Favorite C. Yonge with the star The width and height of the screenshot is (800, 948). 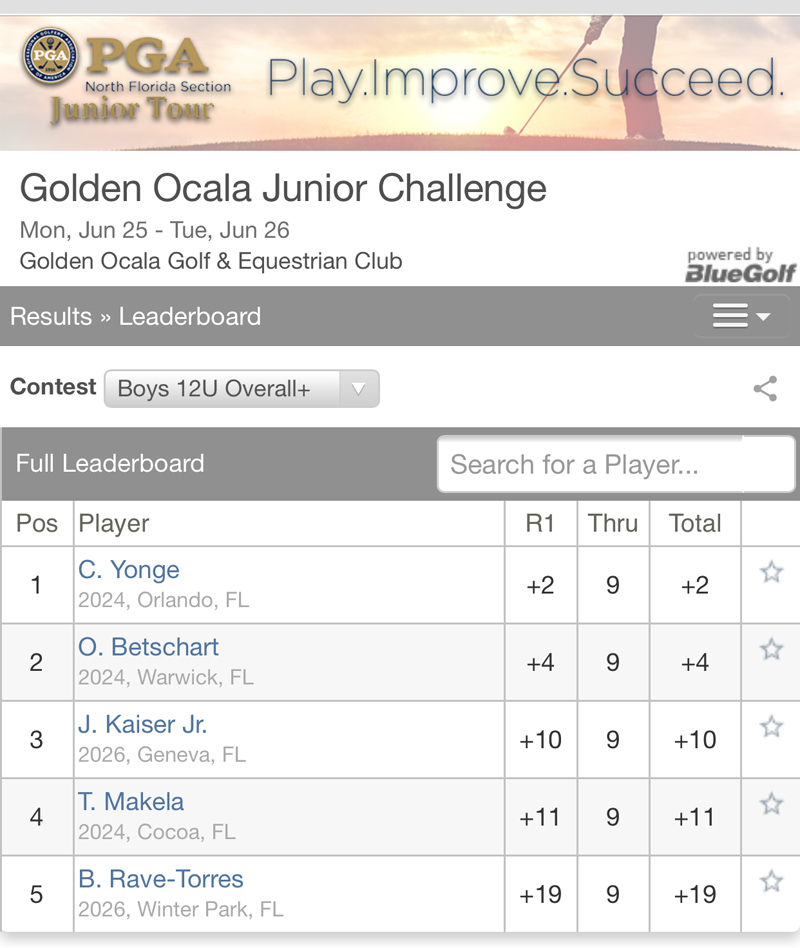(x=771, y=572)
